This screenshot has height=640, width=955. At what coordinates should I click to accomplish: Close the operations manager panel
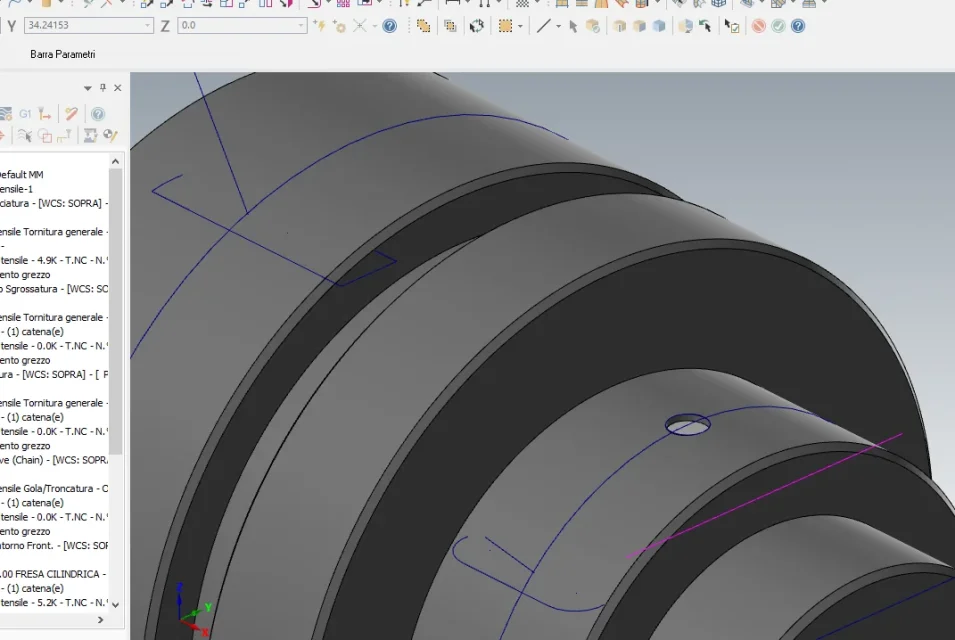[117, 88]
